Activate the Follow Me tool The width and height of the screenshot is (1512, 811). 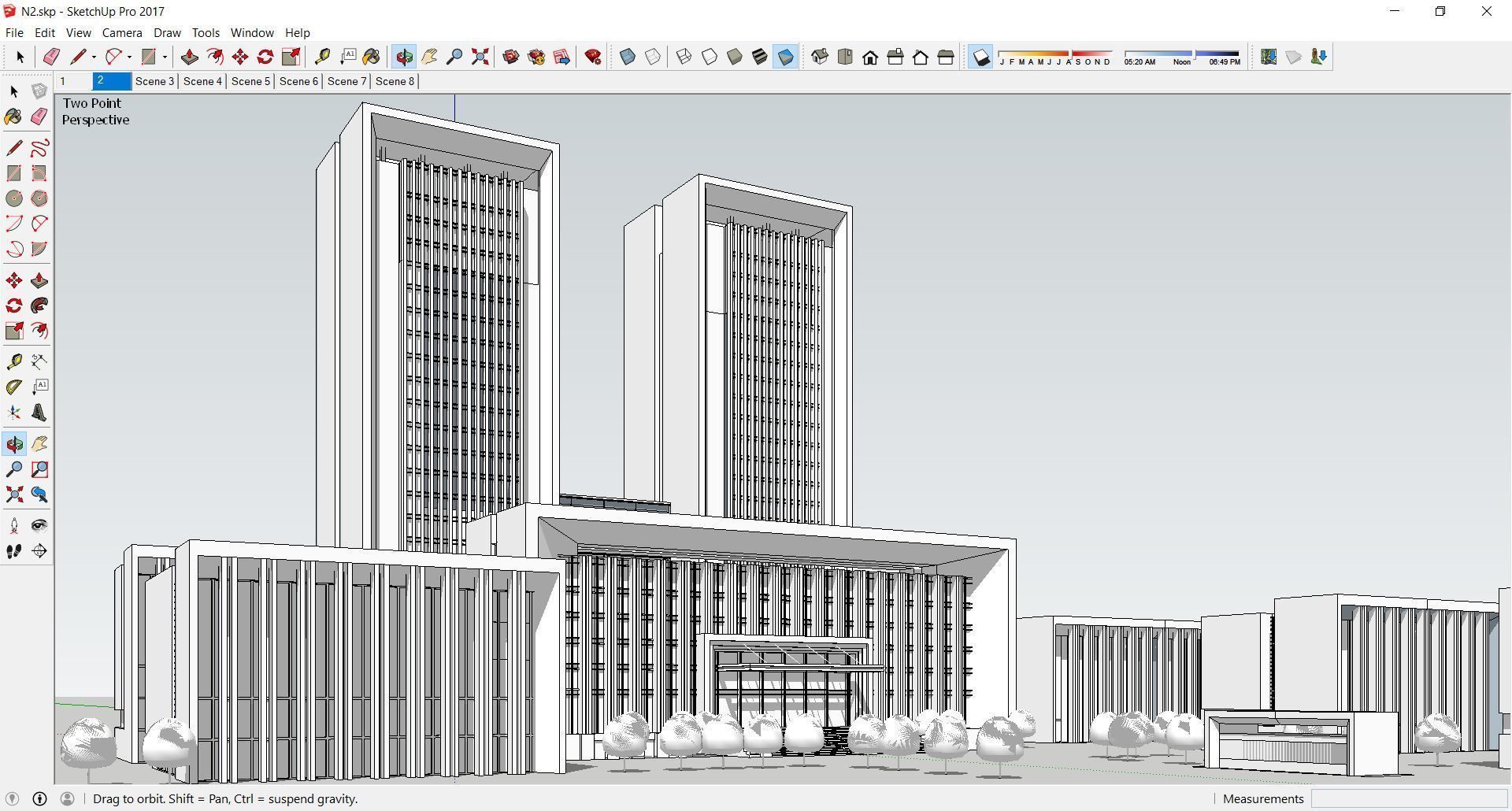point(39,306)
